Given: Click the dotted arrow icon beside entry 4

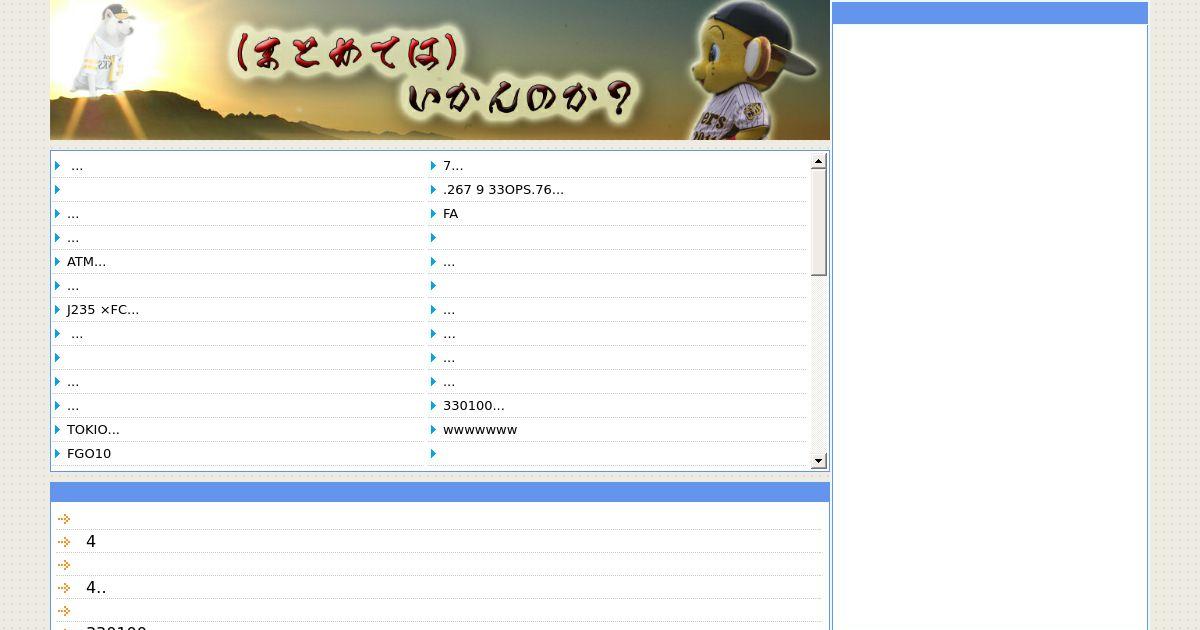Looking at the screenshot, I should click(x=64, y=542).
